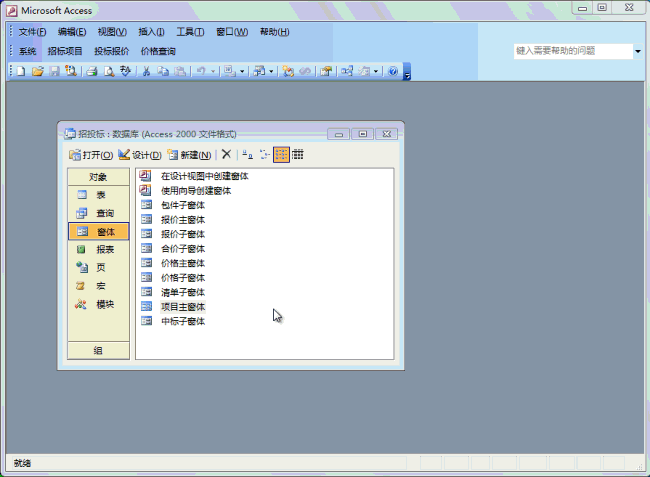The width and height of the screenshot is (650, 477).
Task: Select 查询 in the objects bar
Action: [x=98, y=213]
